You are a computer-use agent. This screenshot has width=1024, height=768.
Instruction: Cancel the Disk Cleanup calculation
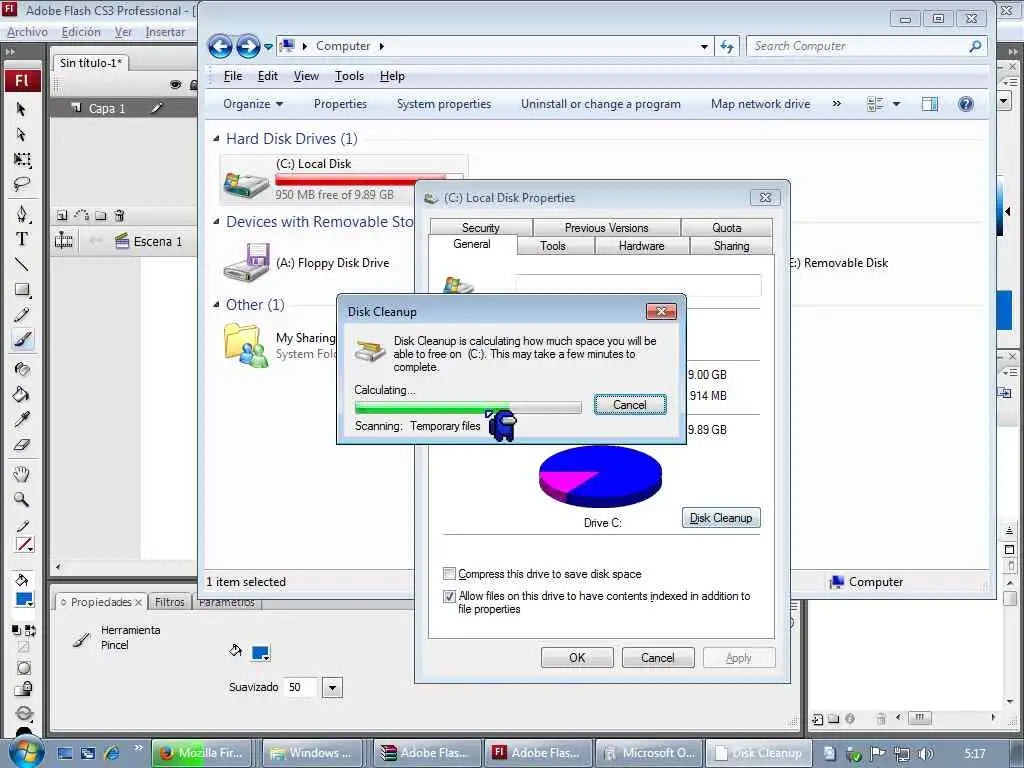630,405
